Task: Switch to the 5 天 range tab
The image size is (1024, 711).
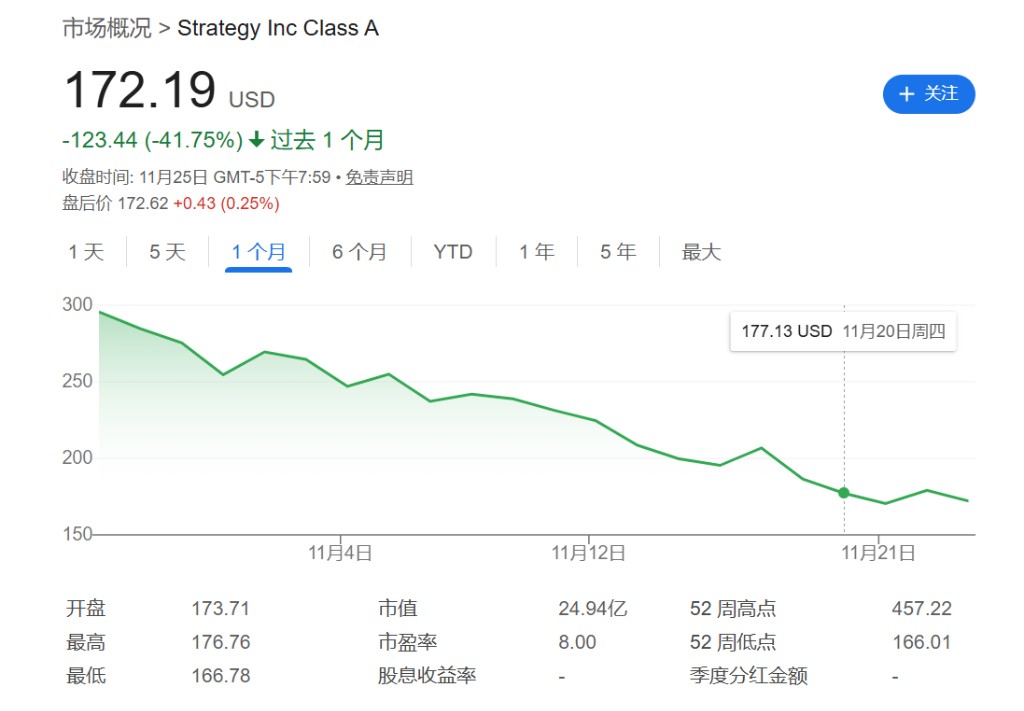Action: (168, 252)
